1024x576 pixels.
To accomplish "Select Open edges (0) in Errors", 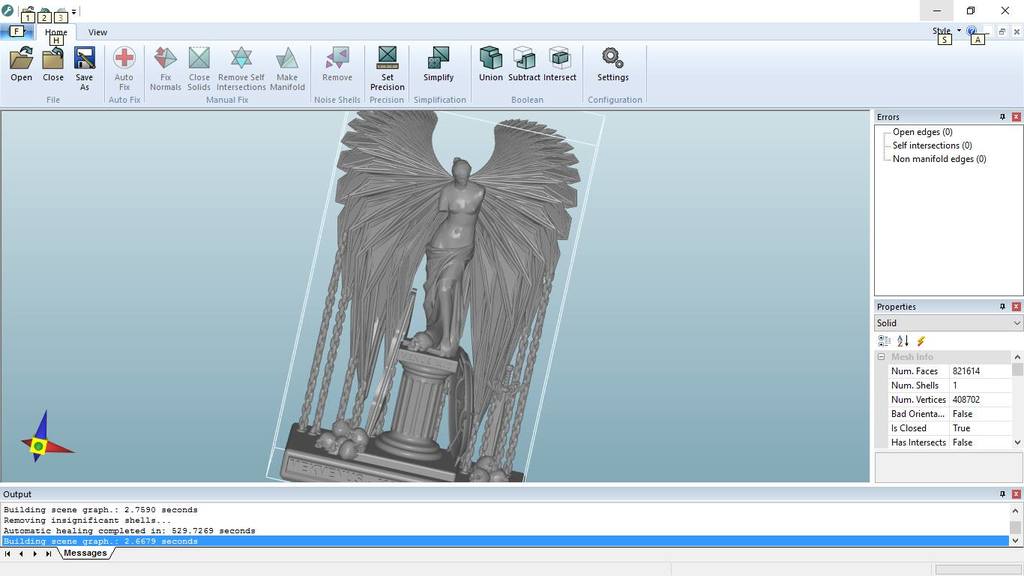I will pos(922,132).
